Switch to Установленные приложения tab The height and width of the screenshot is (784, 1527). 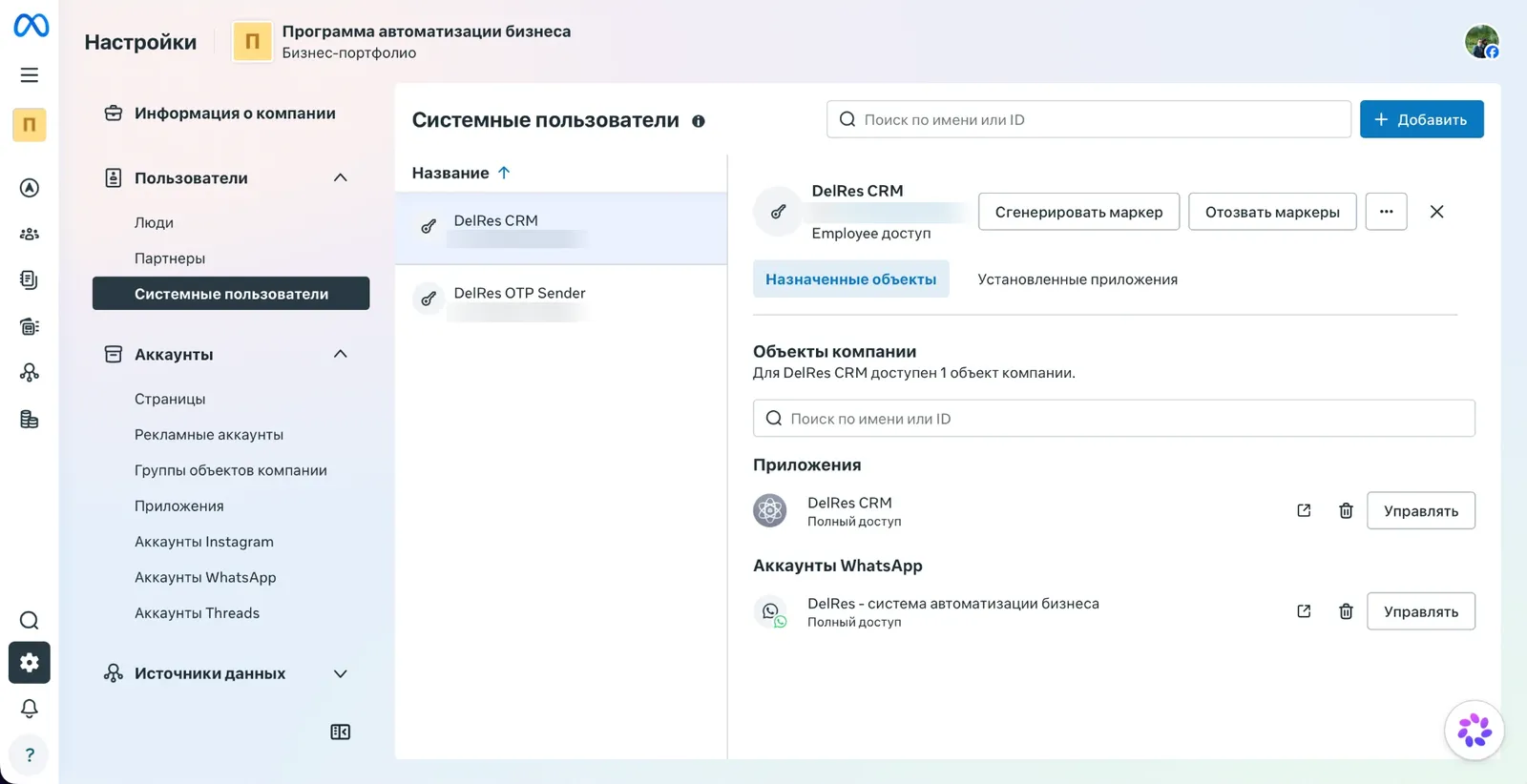tap(1077, 279)
